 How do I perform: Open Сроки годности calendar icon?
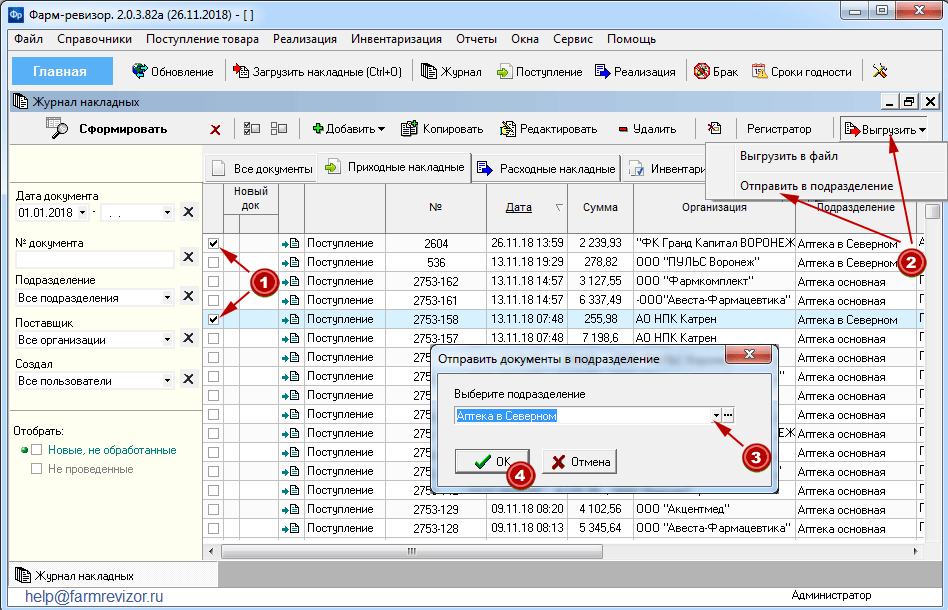[759, 71]
